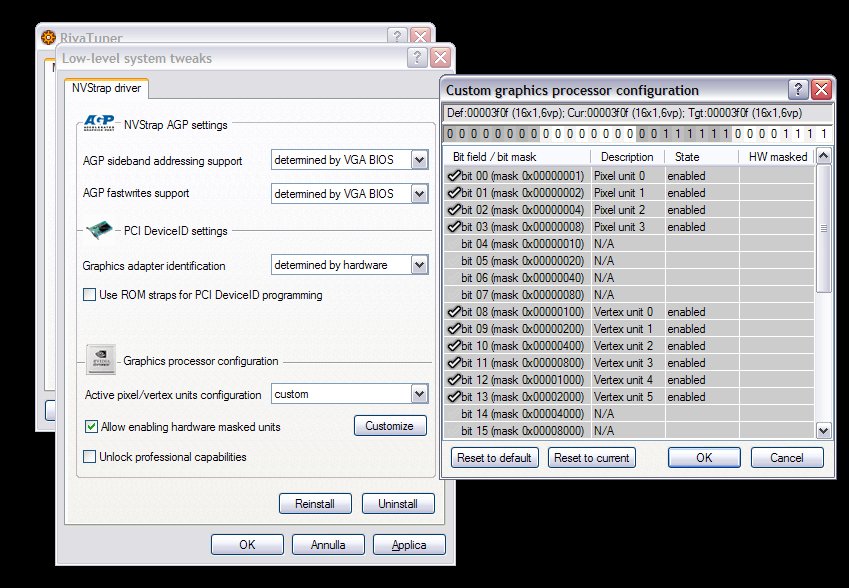Viewport: 849px width, 588px height.
Task: Click Reset to current button
Action: point(592,458)
